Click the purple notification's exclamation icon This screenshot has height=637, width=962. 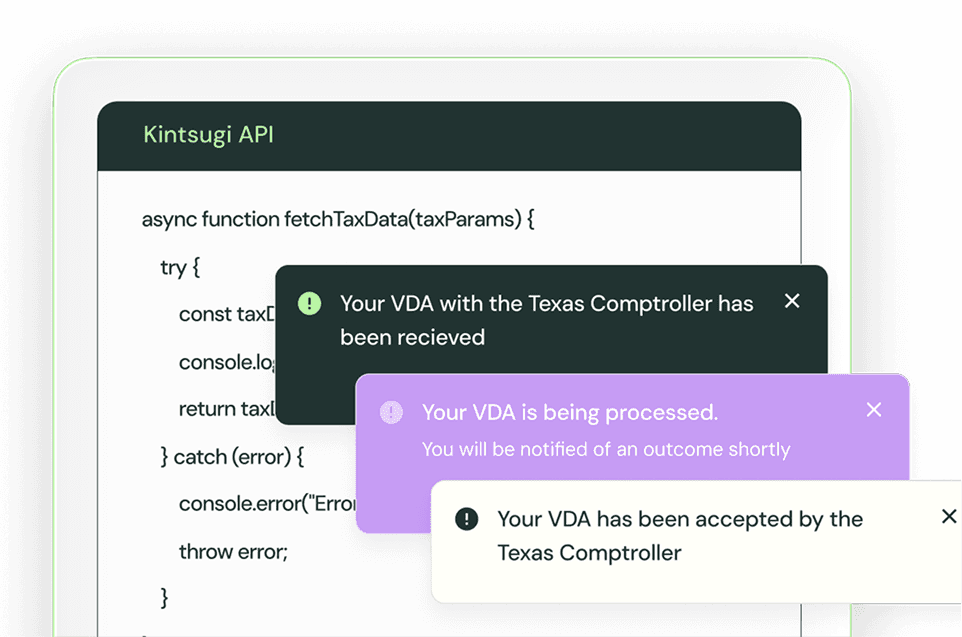click(391, 412)
